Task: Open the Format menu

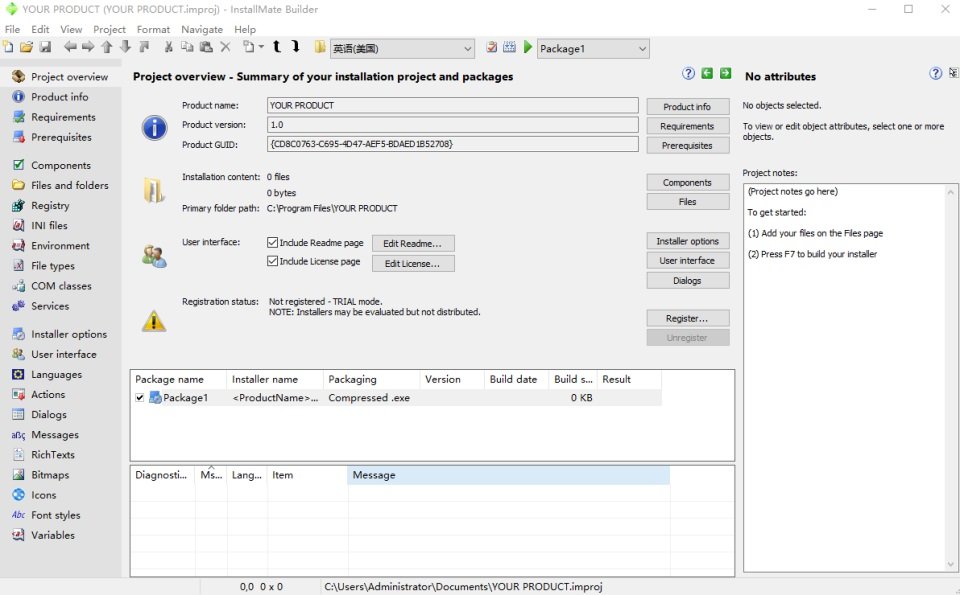Action: pos(153,29)
